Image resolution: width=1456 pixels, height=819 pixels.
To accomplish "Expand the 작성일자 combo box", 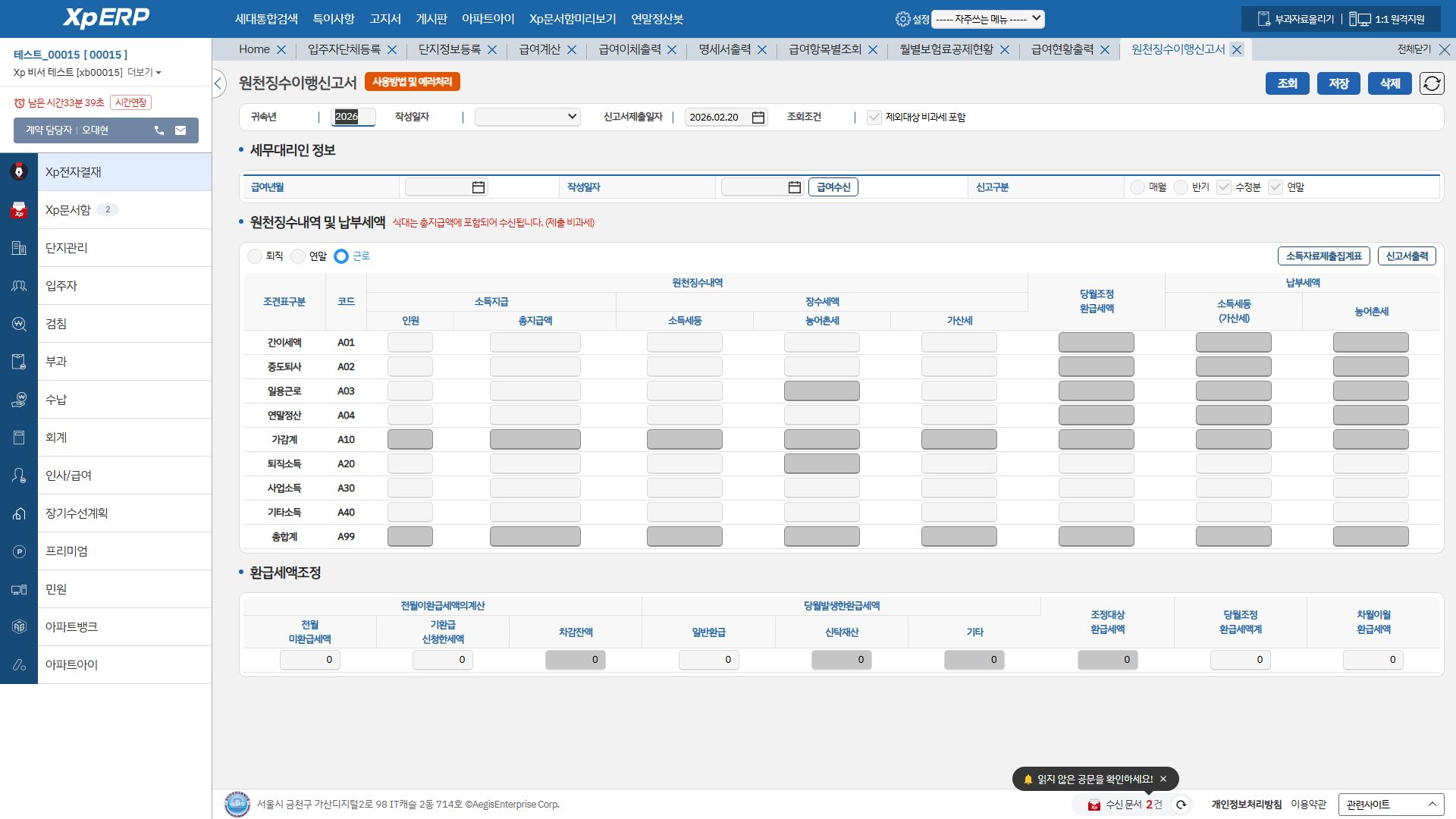I will 527,117.
